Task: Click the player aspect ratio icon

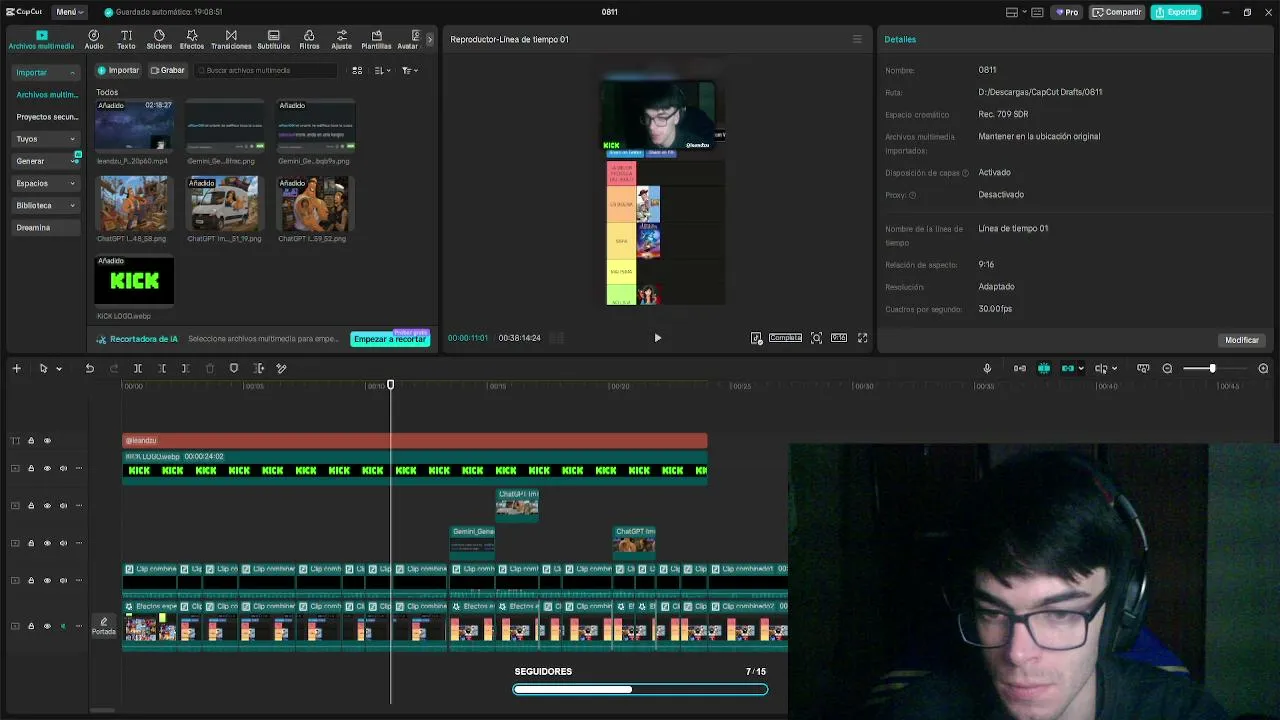Action: pos(839,338)
